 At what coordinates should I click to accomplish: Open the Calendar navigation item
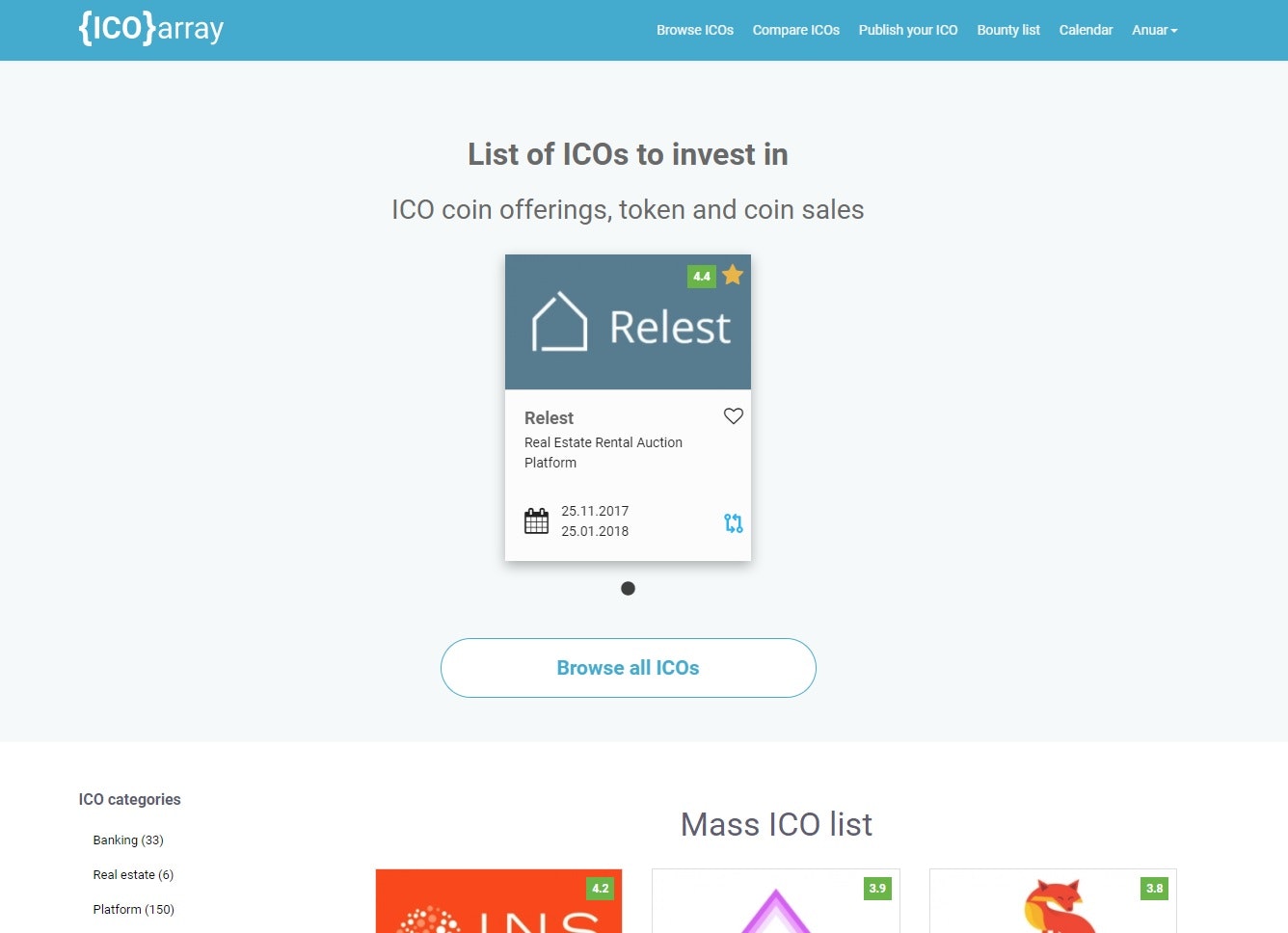1086,30
